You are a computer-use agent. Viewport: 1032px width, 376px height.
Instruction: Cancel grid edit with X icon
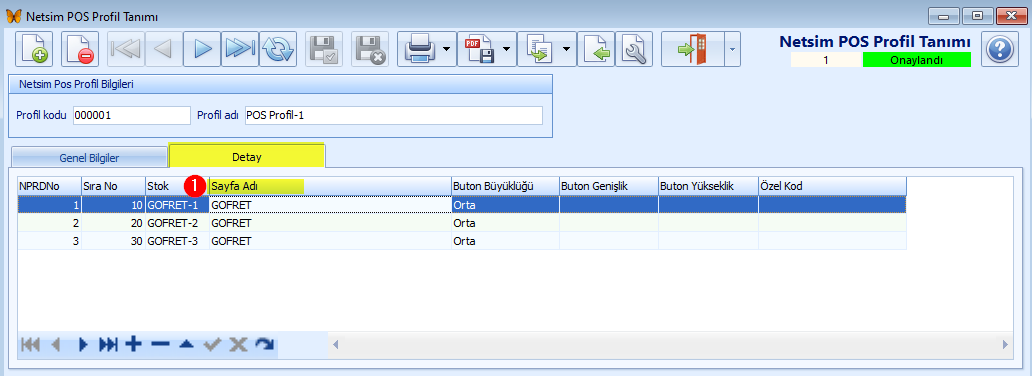pyautogui.click(x=238, y=344)
